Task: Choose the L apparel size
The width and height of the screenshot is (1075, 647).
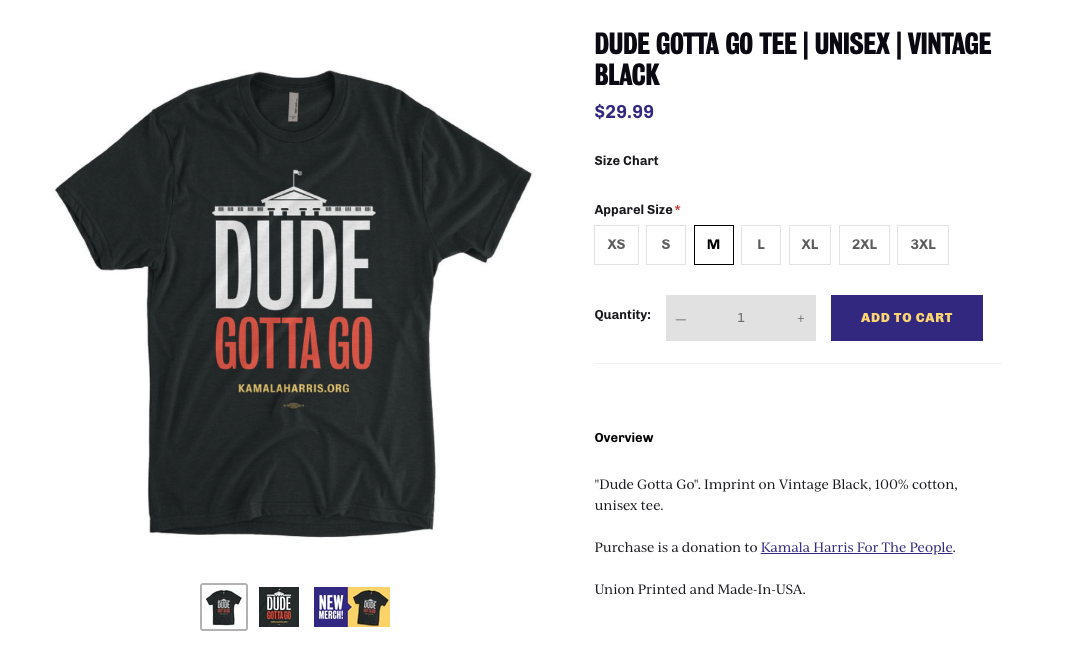Action: (x=760, y=244)
